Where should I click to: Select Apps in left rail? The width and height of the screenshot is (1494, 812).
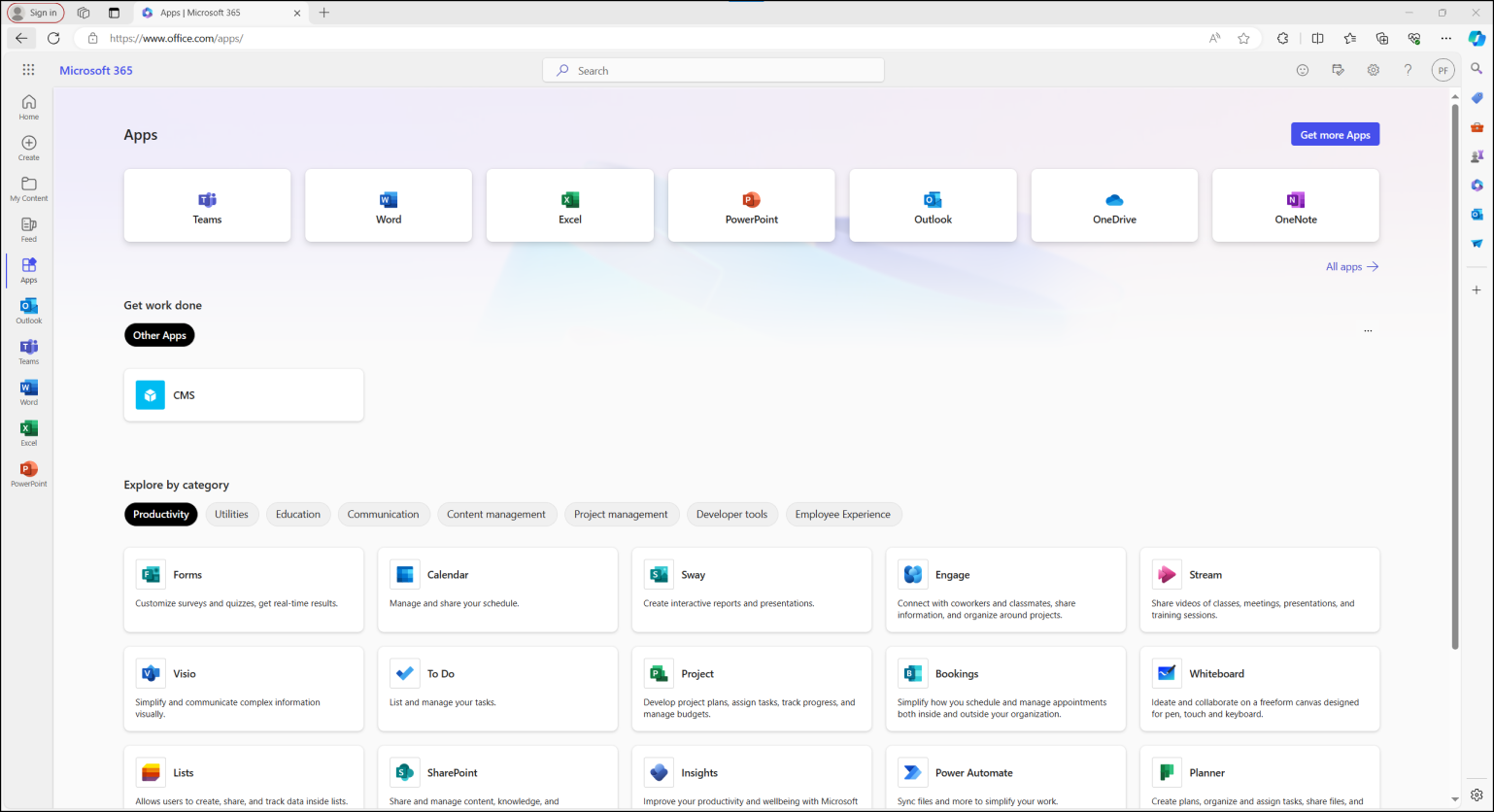point(29,270)
